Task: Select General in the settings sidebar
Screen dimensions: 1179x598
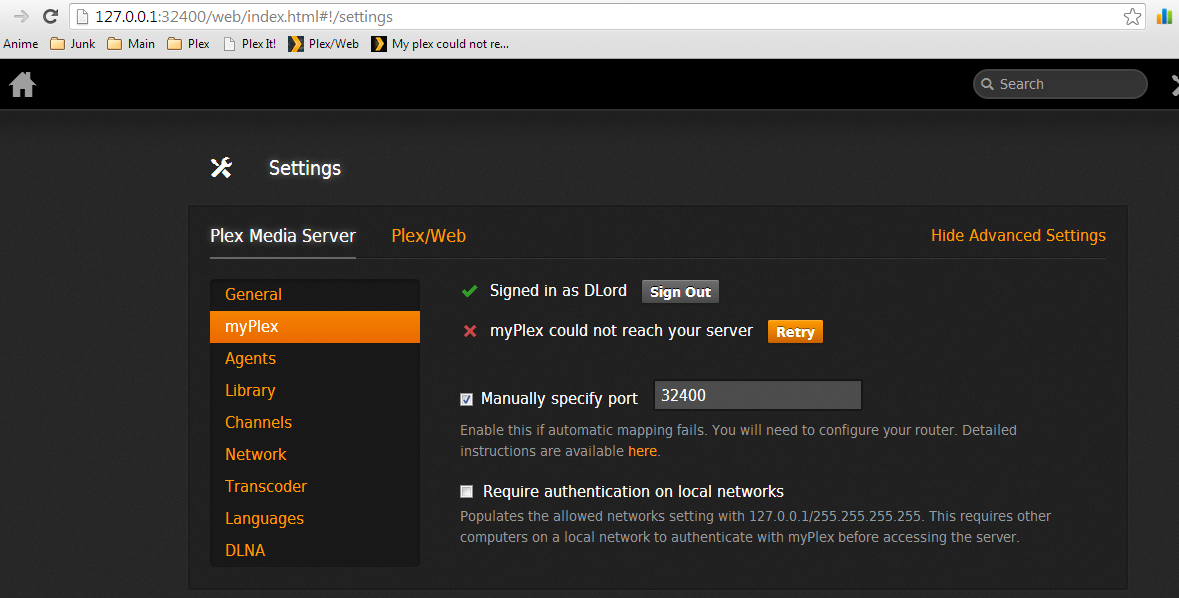Action: [314, 294]
